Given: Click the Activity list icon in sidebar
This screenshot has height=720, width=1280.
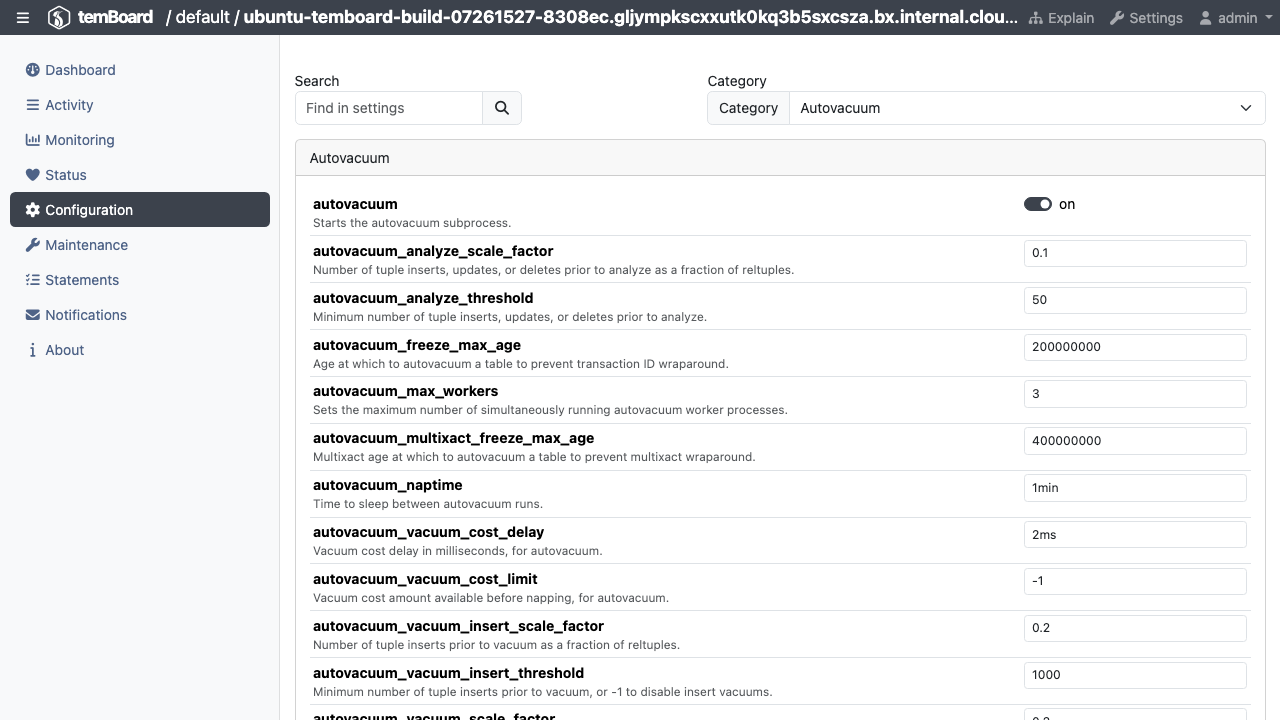Looking at the screenshot, I should point(32,105).
